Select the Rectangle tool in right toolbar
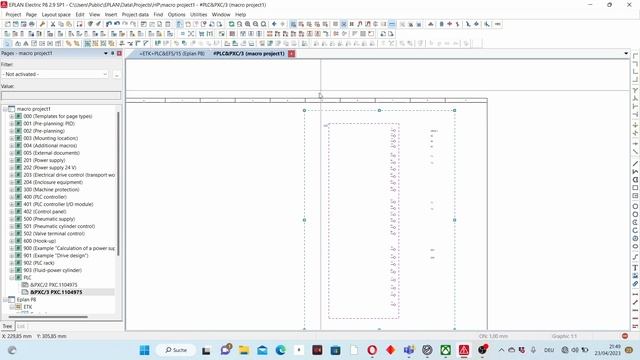 [x=635, y=188]
